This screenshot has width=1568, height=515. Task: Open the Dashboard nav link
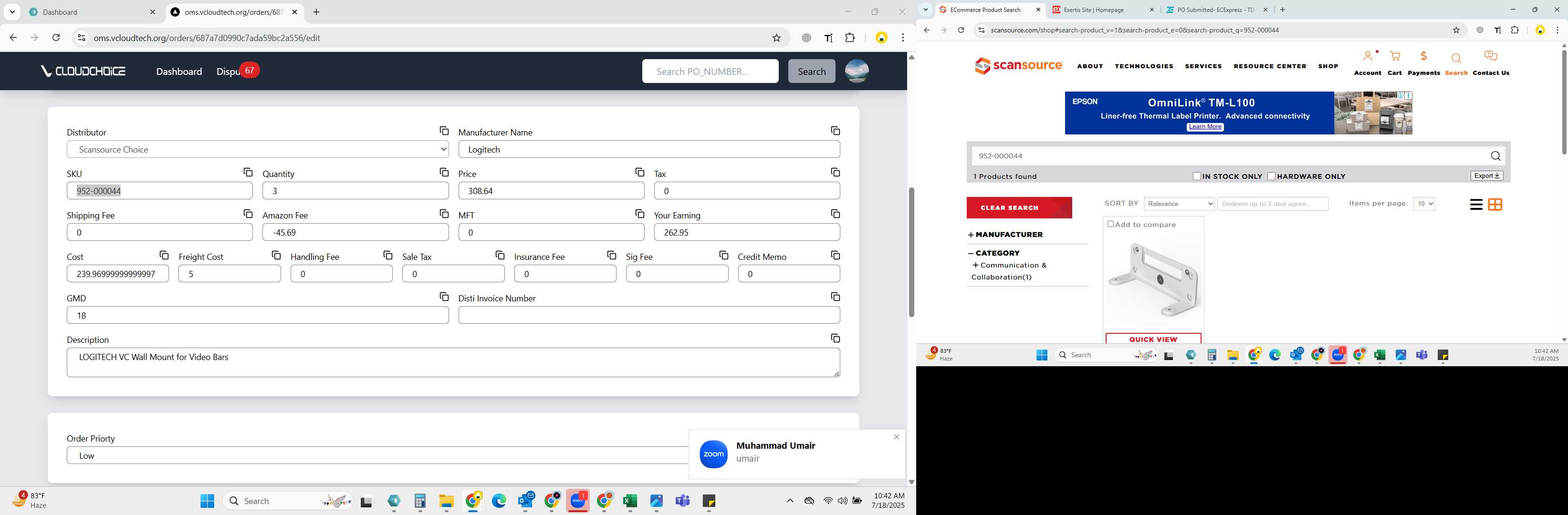[x=179, y=71]
